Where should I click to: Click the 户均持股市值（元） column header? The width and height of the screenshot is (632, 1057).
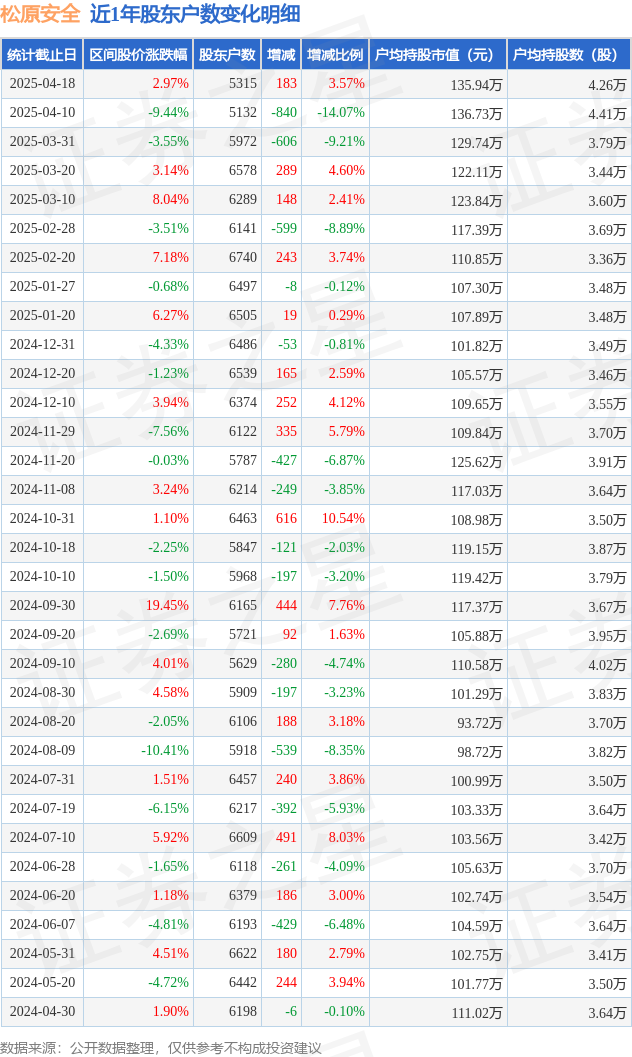pyautogui.click(x=438, y=55)
